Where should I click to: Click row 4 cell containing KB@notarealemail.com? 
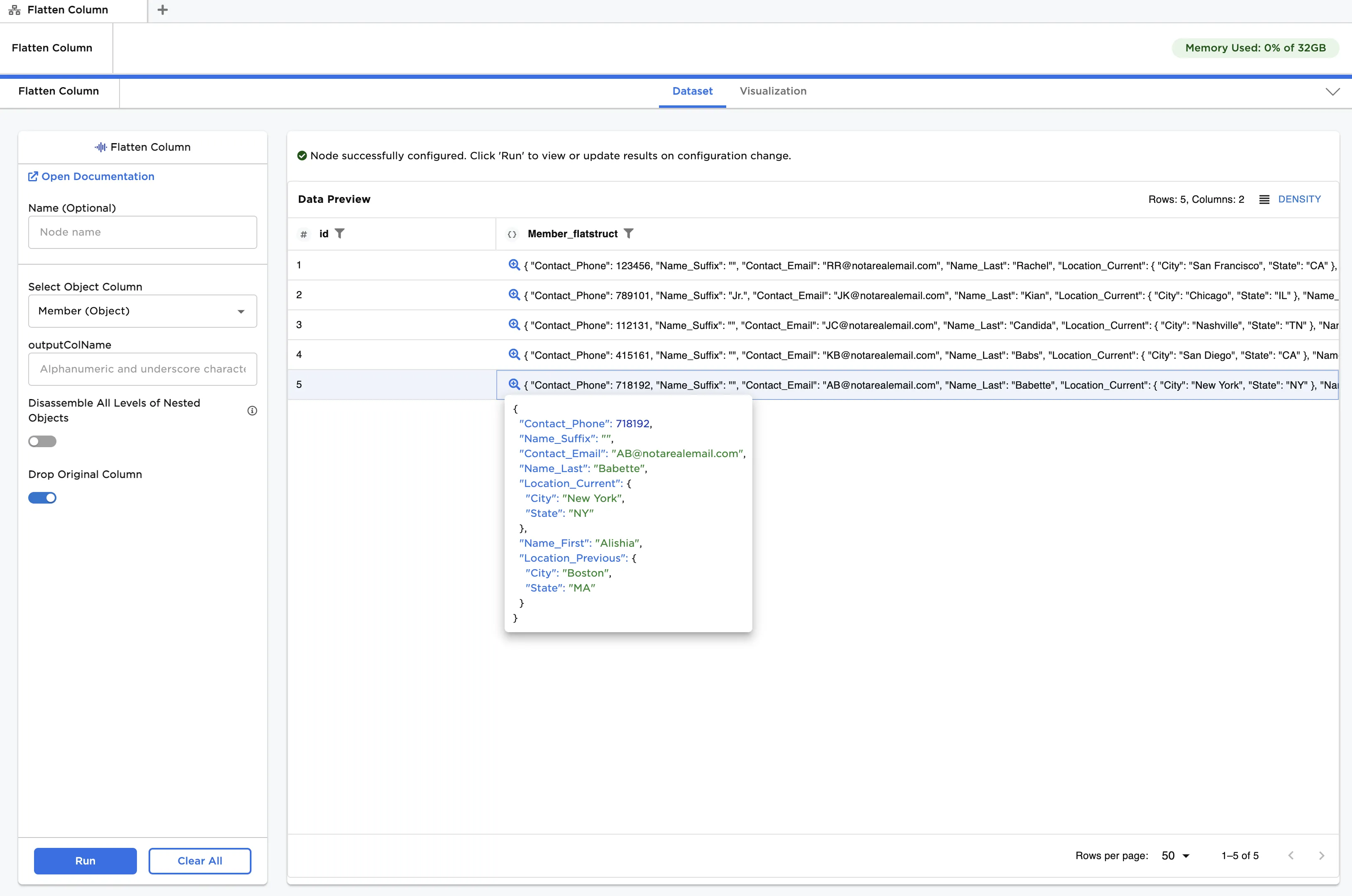click(917, 355)
